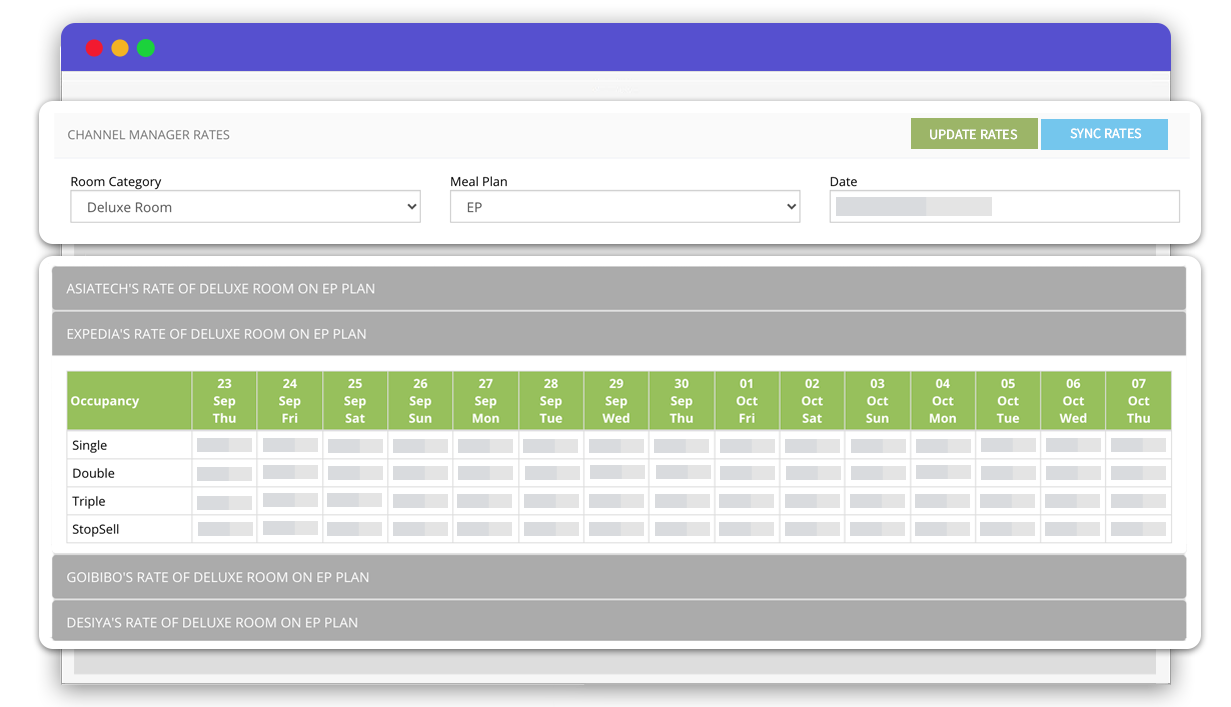The width and height of the screenshot is (1231, 707).
Task: Click the red close window dot
Action: point(94,48)
